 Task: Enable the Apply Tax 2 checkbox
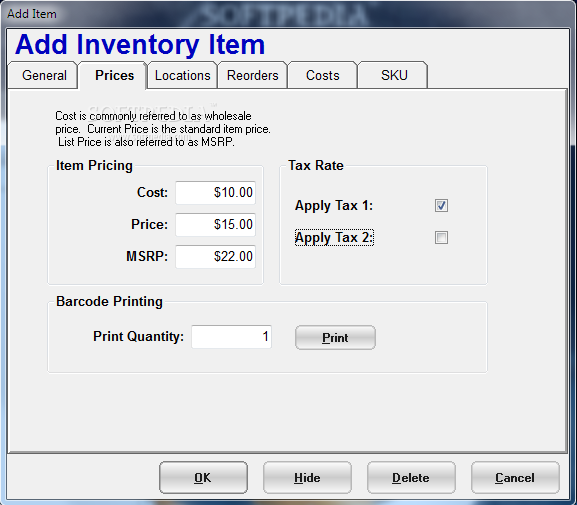(x=441, y=237)
